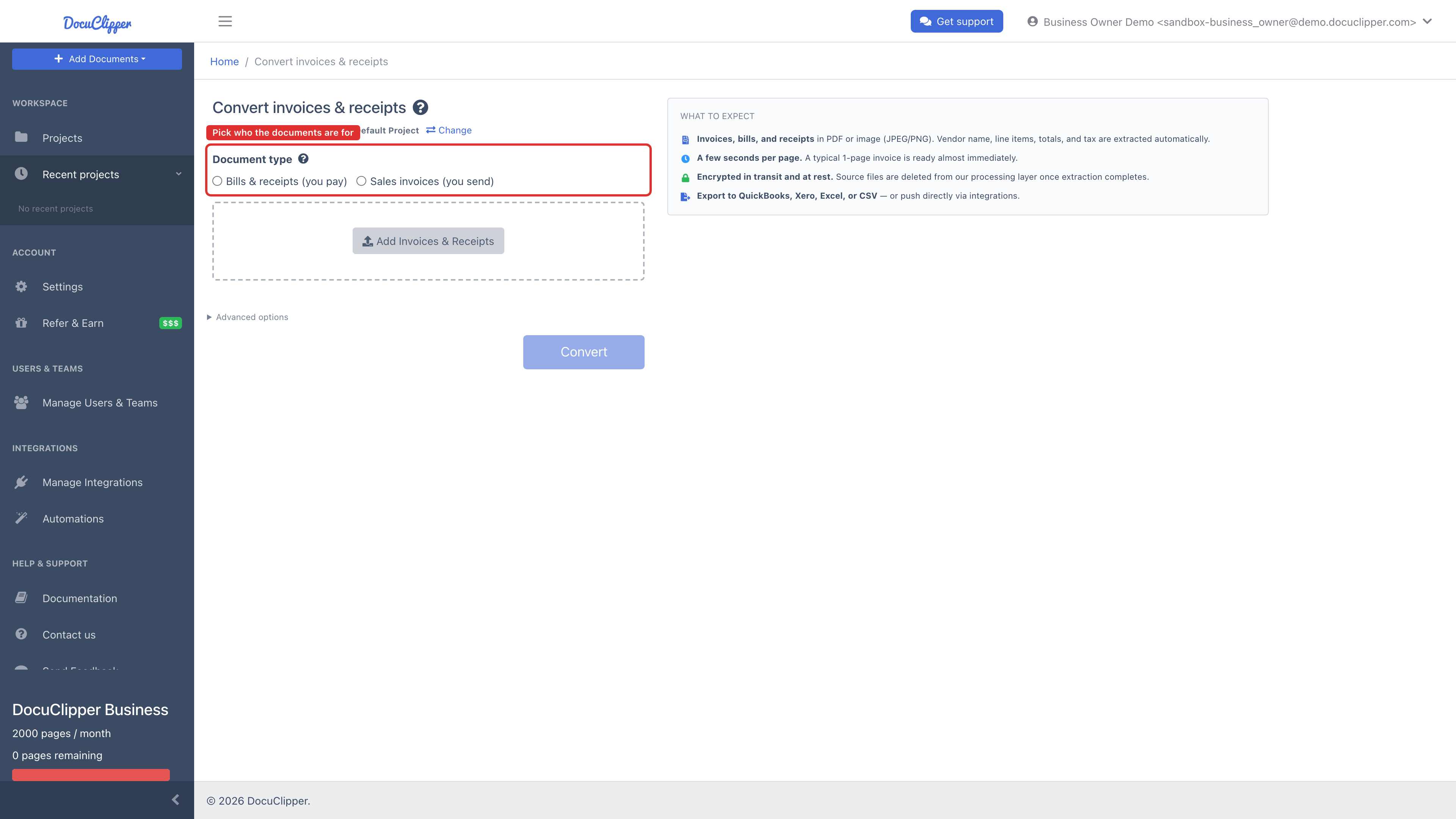
Task: Click the invoices document icon in What to Expect
Action: [x=685, y=140]
